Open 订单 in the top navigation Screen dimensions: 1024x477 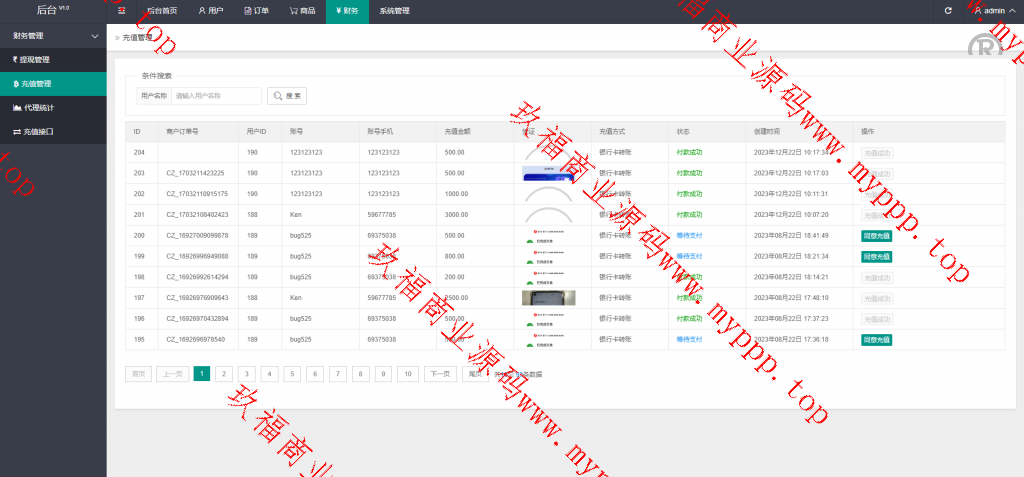pyautogui.click(x=257, y=11)
